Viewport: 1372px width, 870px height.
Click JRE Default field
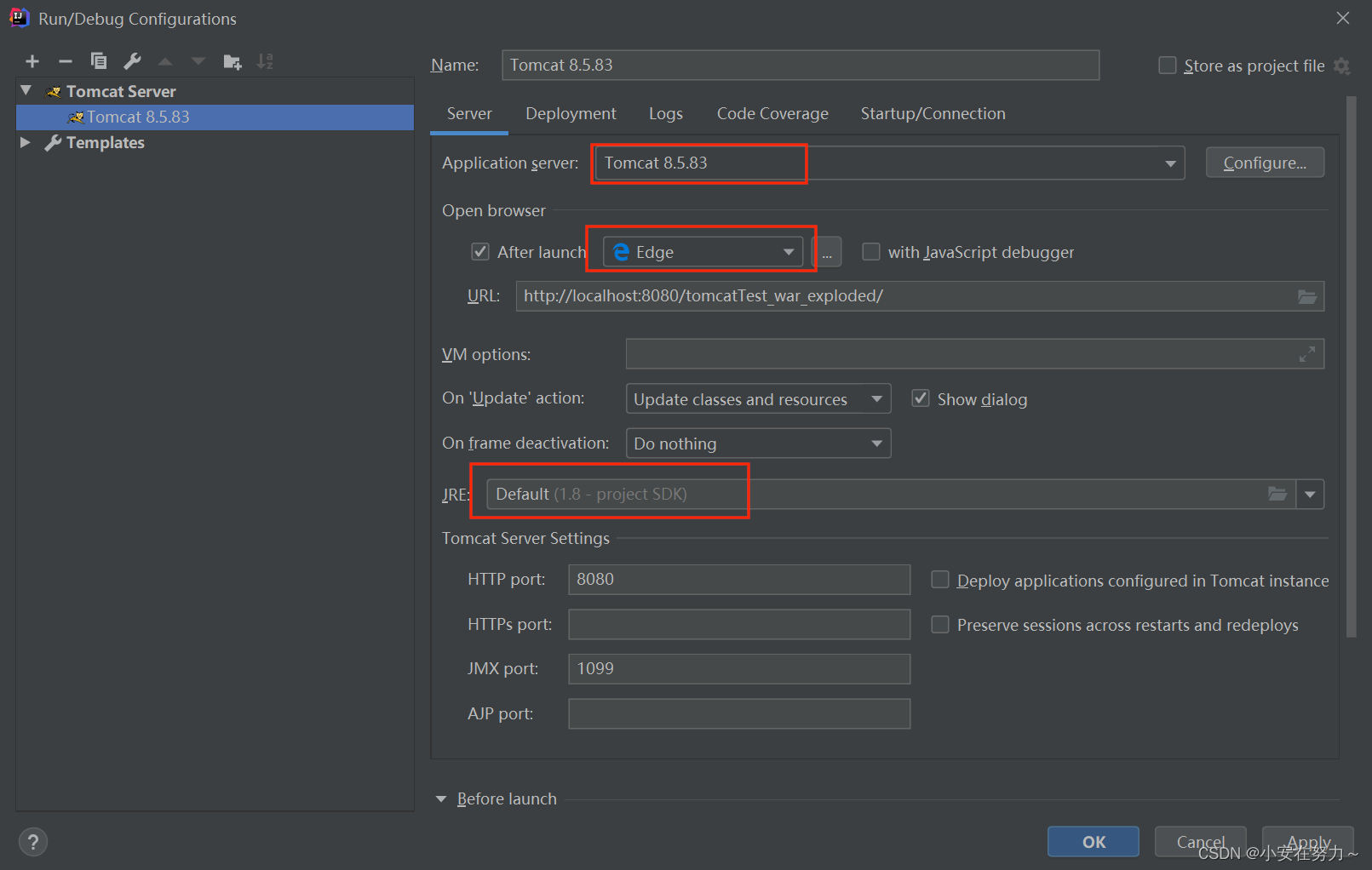point(891,494)
